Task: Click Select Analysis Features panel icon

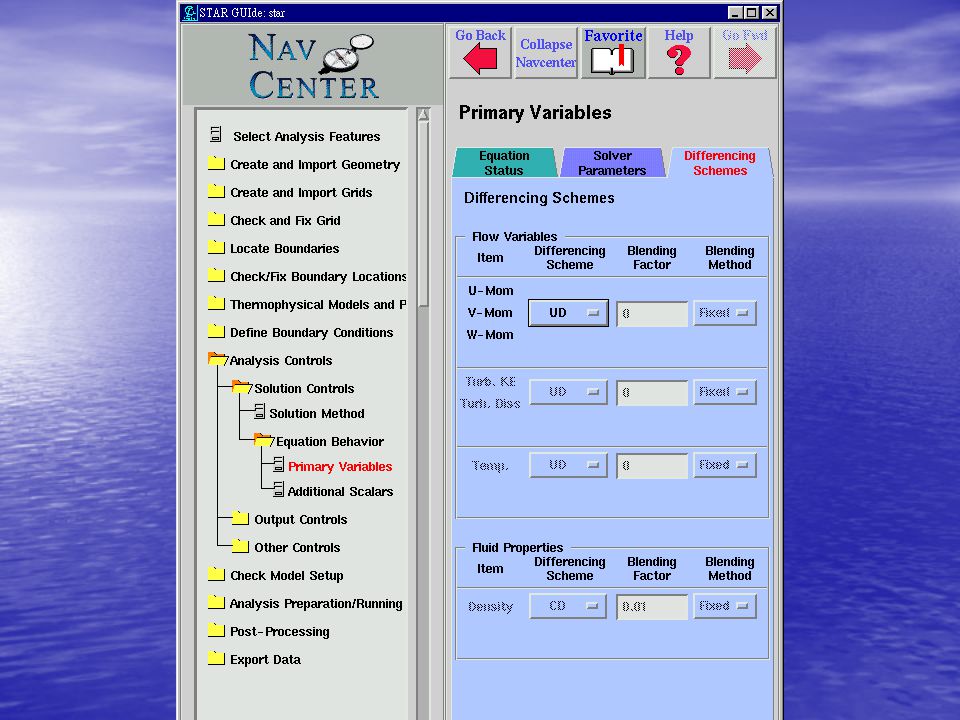Action: tap(216, 135)
